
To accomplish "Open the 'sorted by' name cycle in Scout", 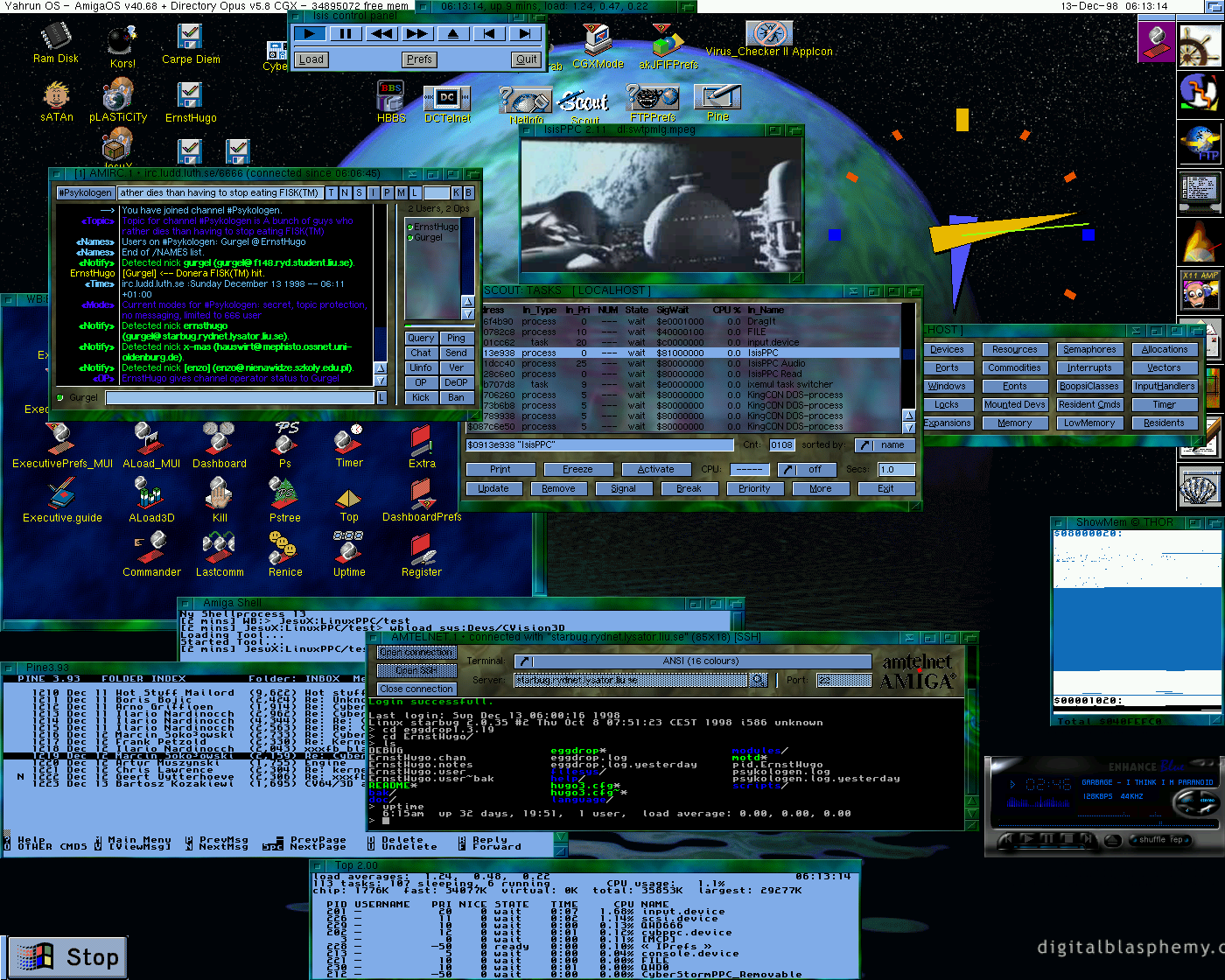I will (884, 445).
